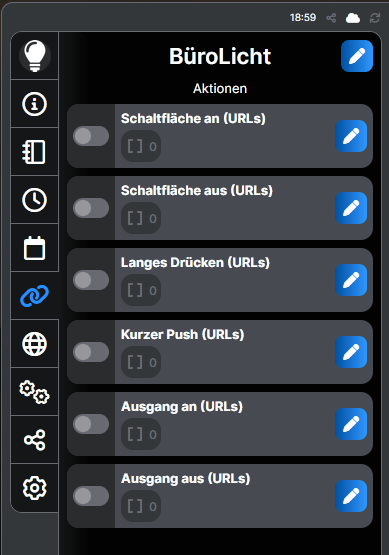This screenshot has height=555, width=389.
Task: Open the calendar schedule icon
Action: tap(35, 248)
